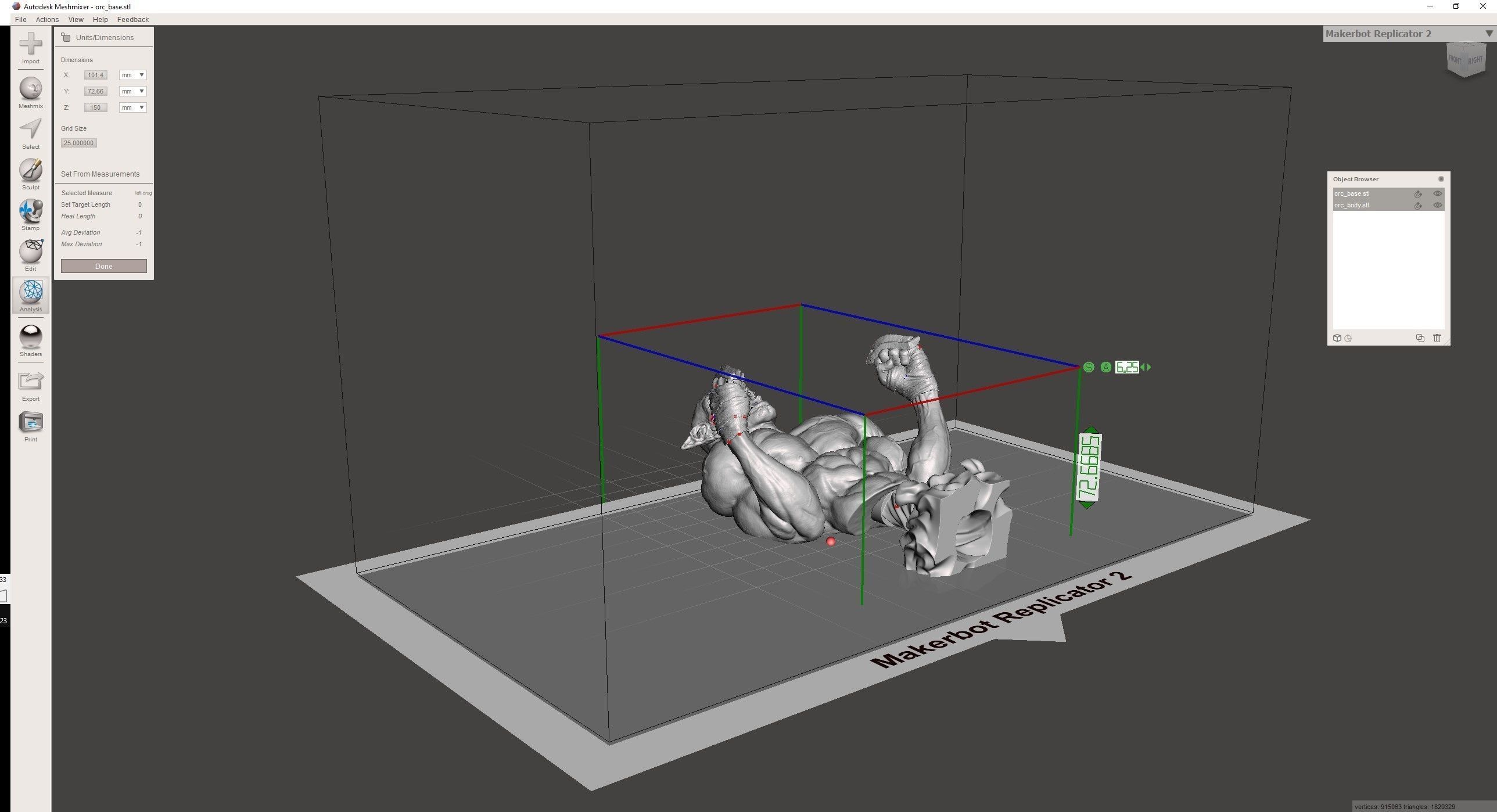Image resolution: width=1497 pixels, height=812 pixels.
Task: Open the Meshmix tool
Action: 31,93
